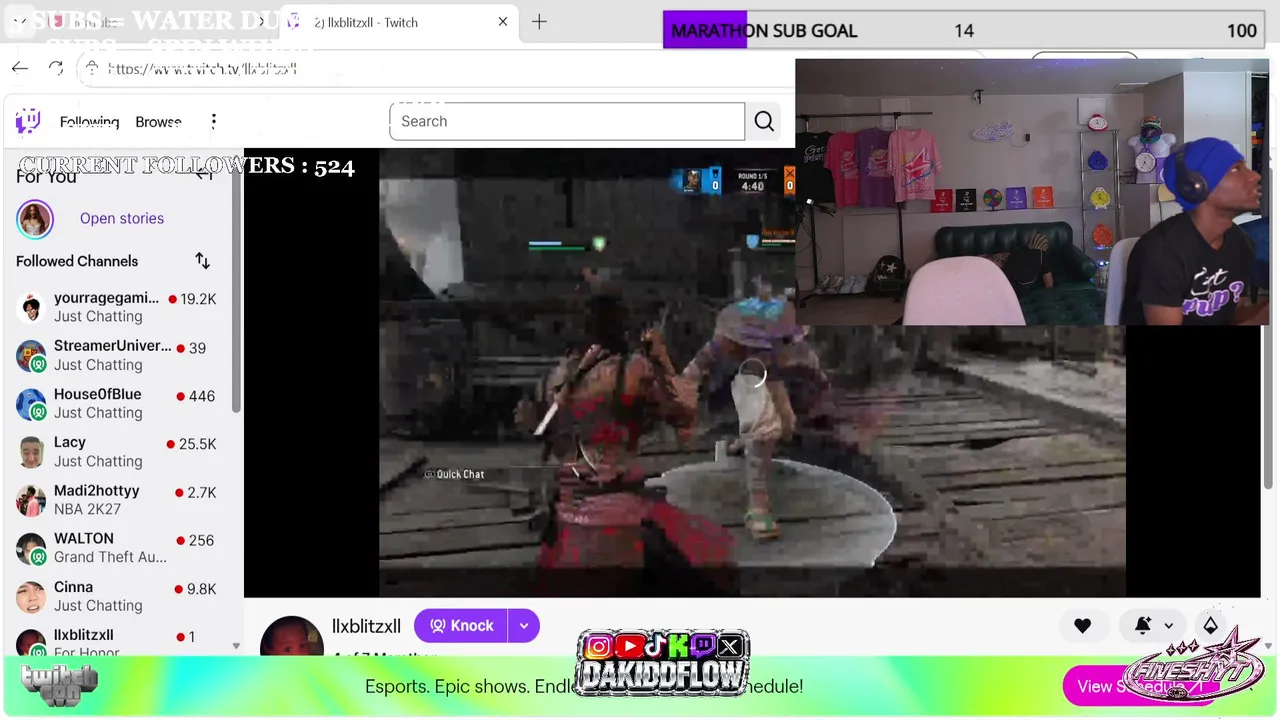The width and height of the screenshot is (1280, 720).
Task: Click the subscribe icon right of the bell
Action: (x=1210, y=625)
